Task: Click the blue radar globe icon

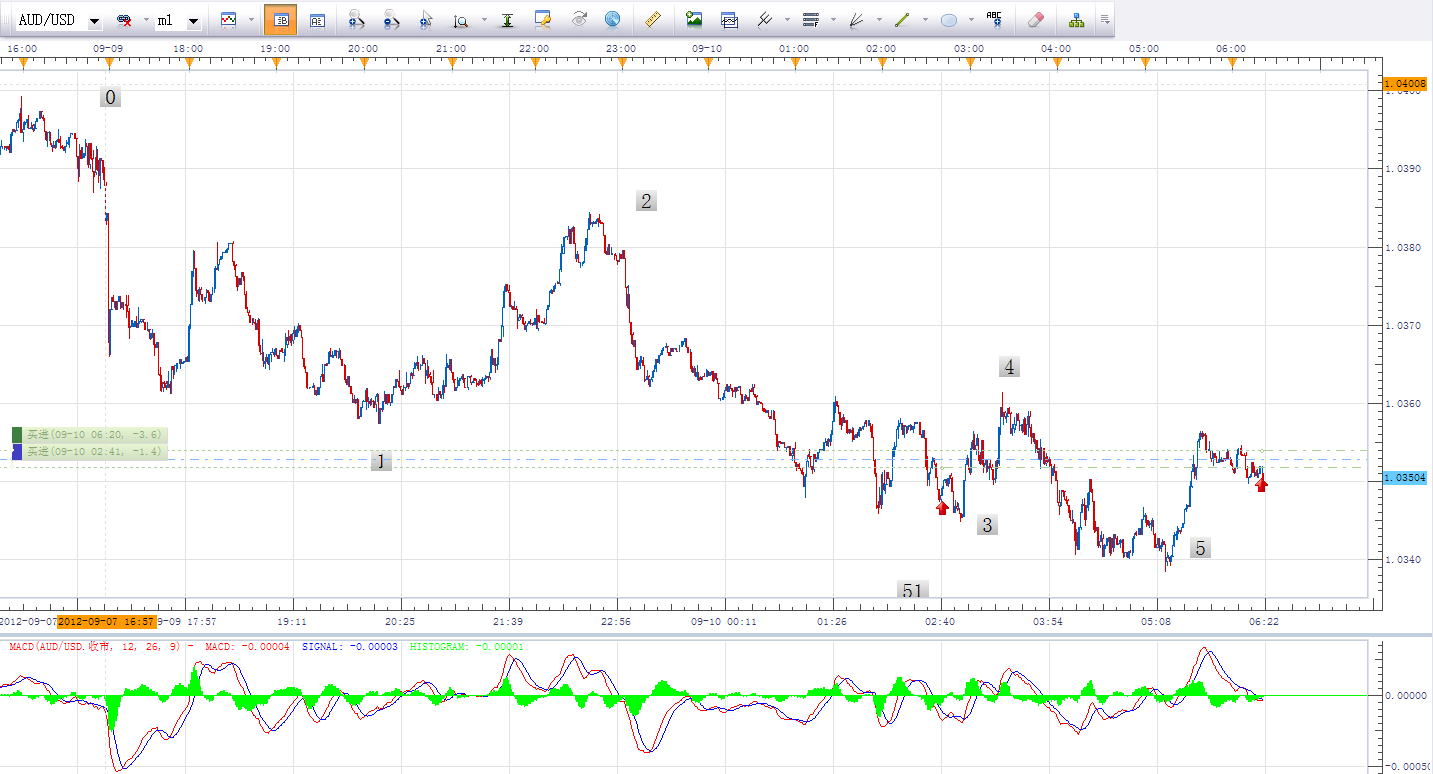Action: pos(612,20)
